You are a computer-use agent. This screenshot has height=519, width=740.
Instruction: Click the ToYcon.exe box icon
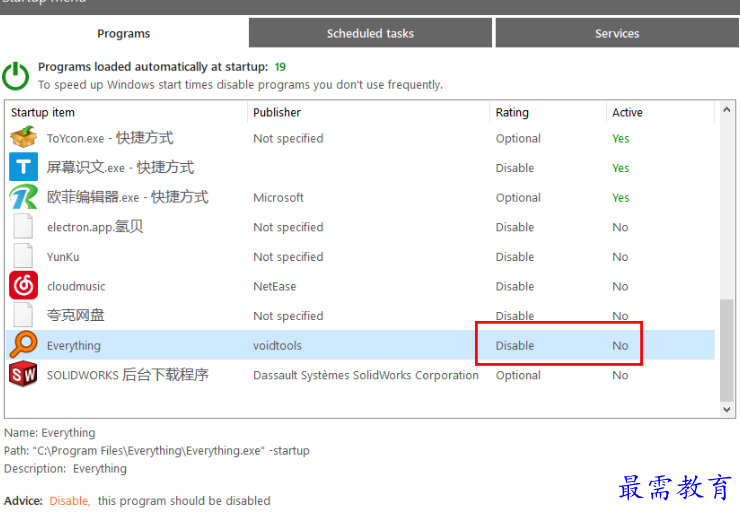23,137
